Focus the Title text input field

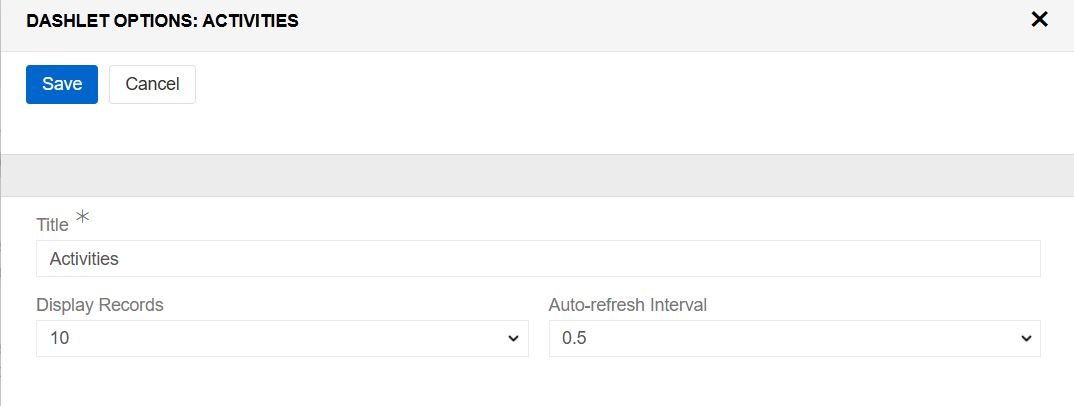pos(538,258)
